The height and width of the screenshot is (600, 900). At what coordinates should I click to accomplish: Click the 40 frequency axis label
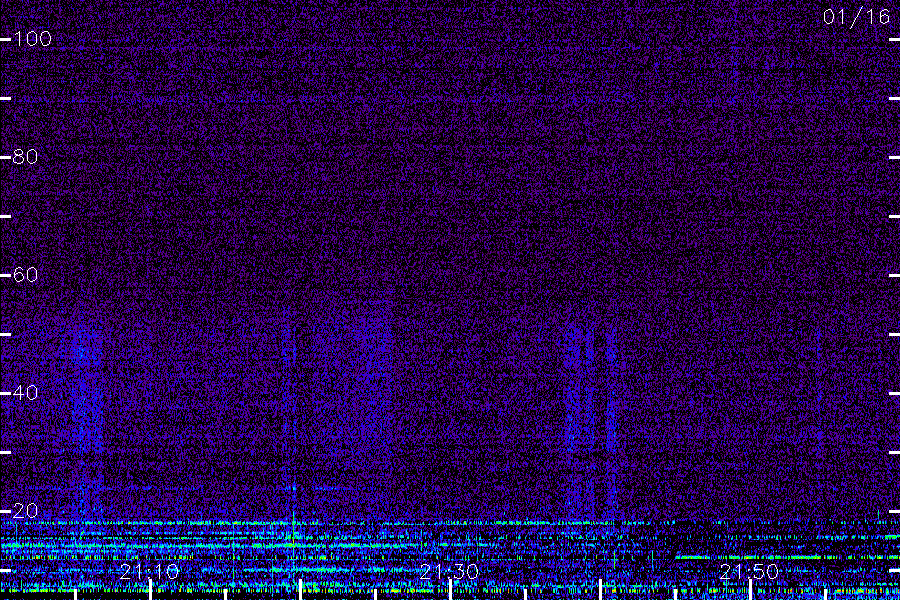point(25,393)
